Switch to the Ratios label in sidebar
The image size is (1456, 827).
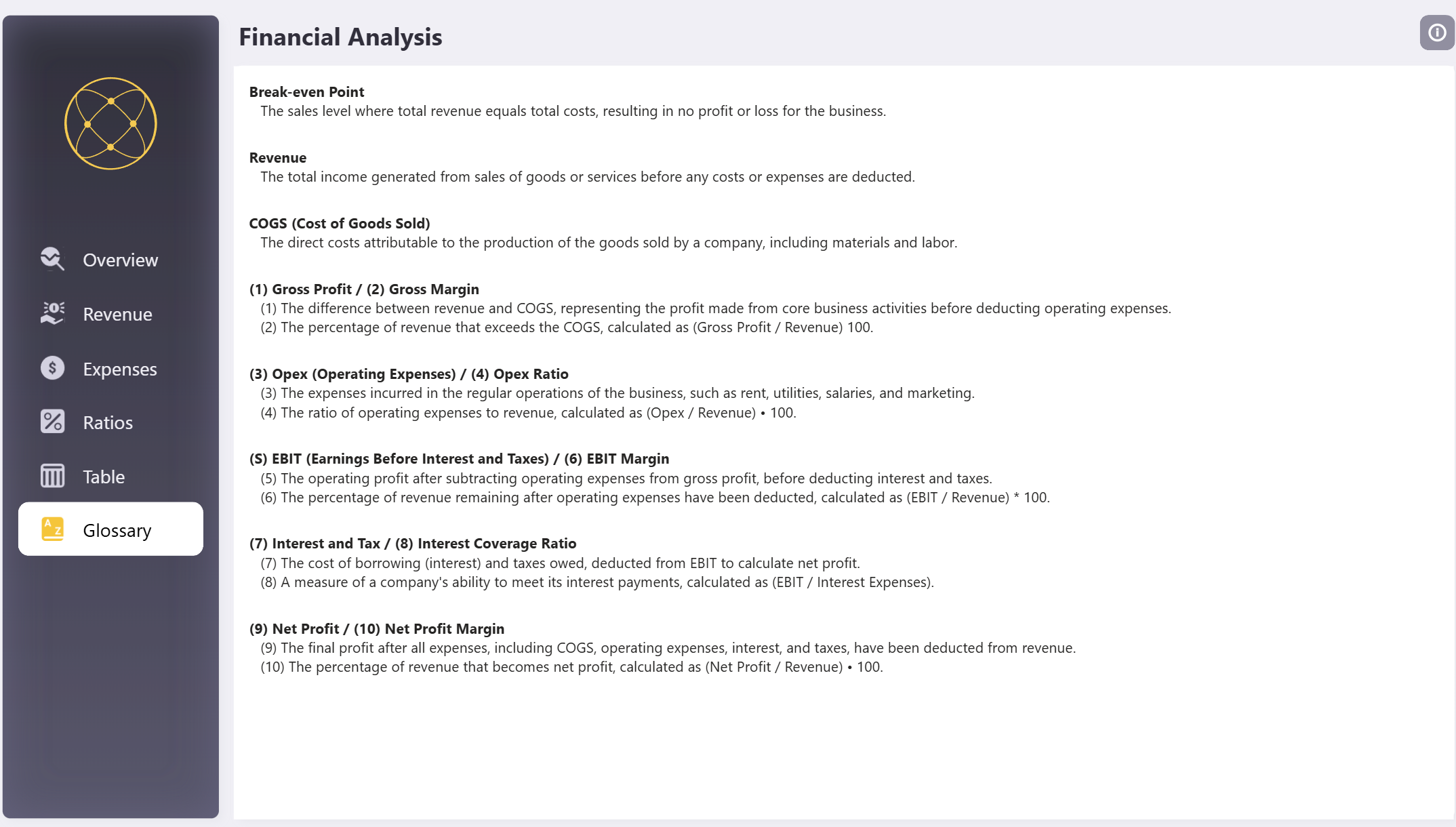(x=108, y=423)
